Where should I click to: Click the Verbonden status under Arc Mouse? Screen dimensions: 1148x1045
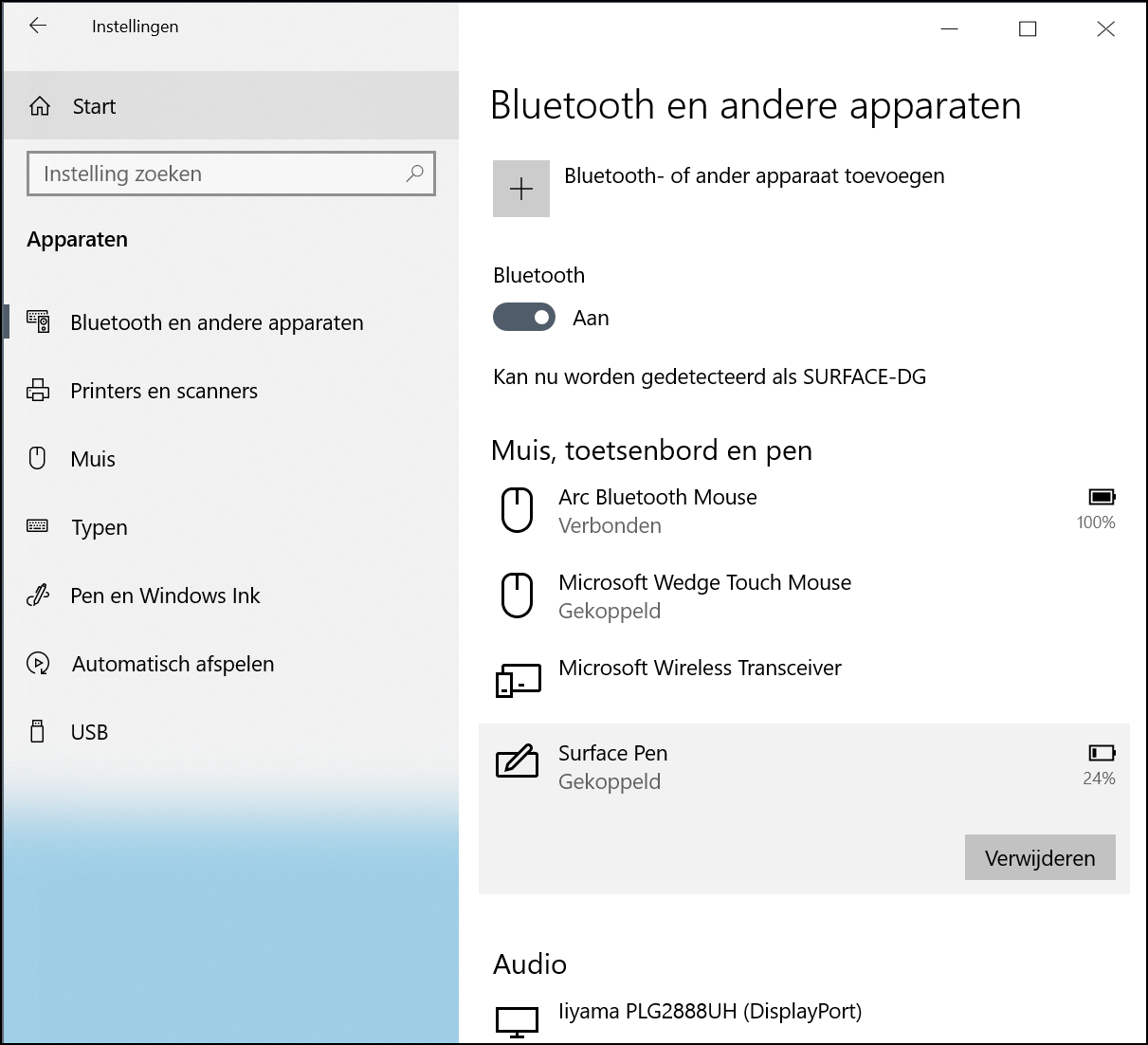[x=610, y=525]
